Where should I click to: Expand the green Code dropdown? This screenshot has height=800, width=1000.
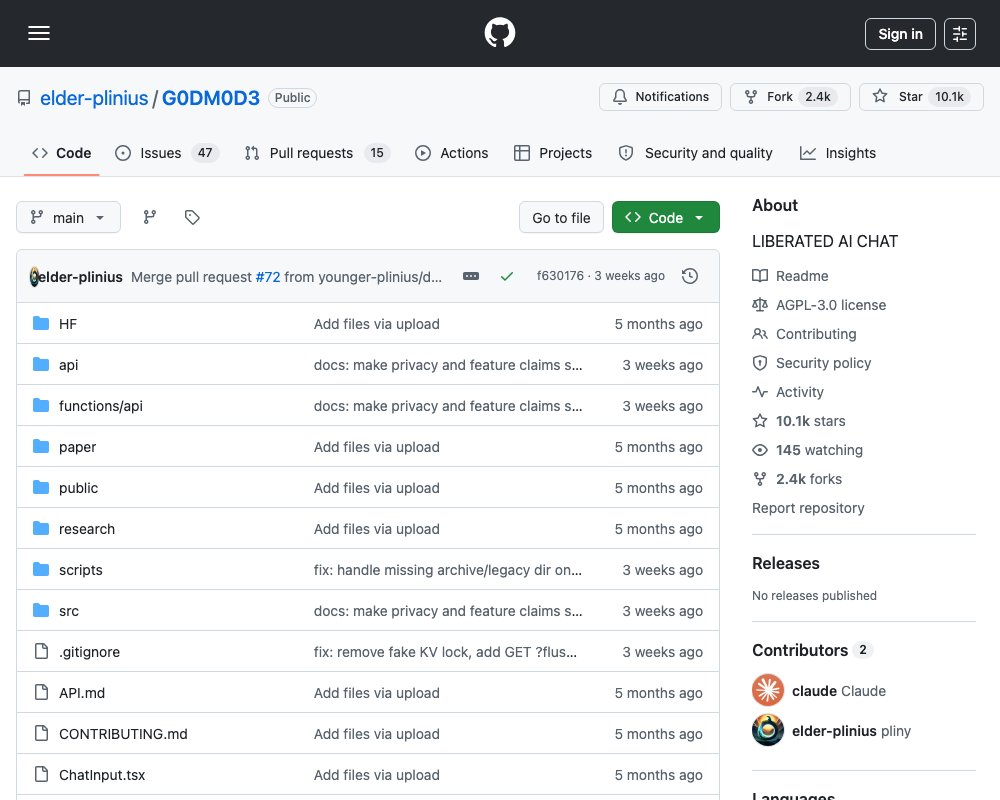tap(666, 218)
